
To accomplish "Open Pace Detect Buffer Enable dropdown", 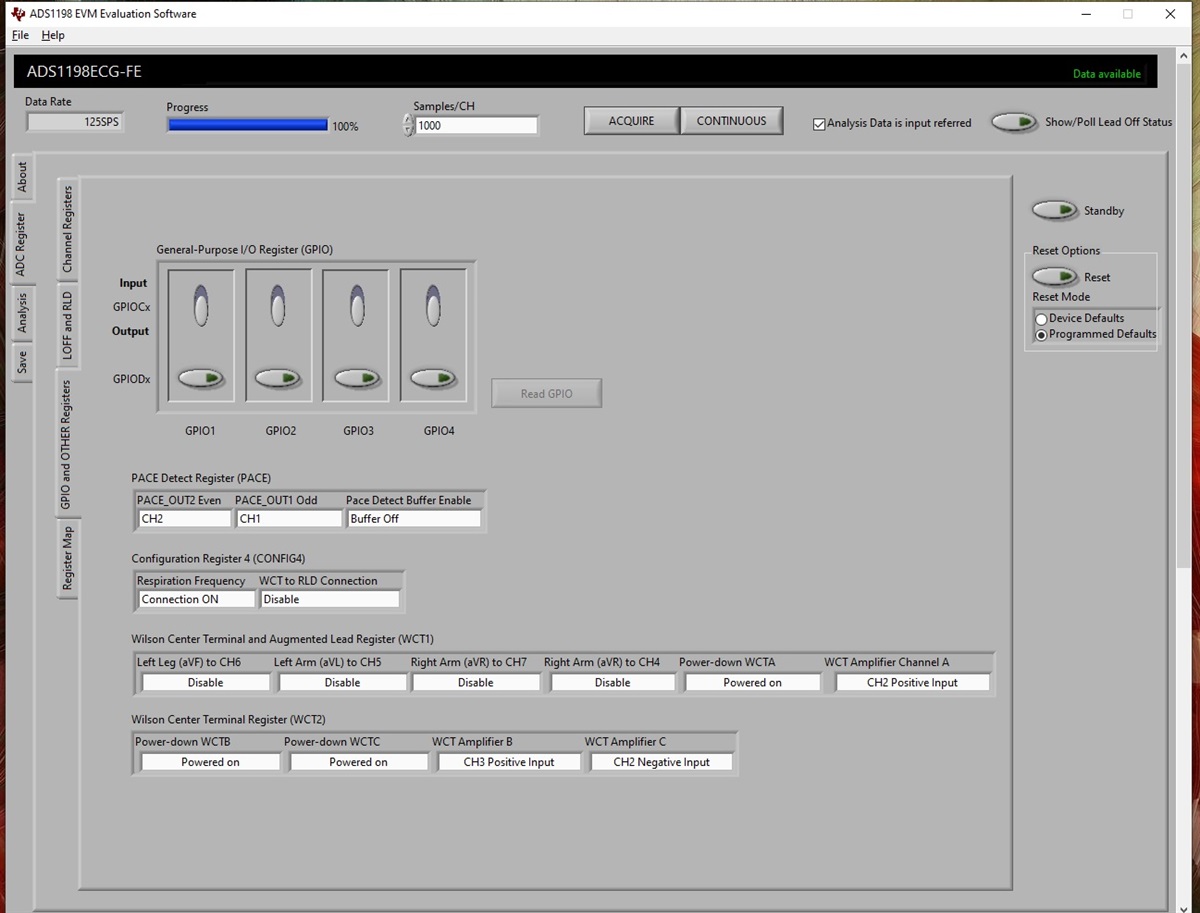I will 414,519.
